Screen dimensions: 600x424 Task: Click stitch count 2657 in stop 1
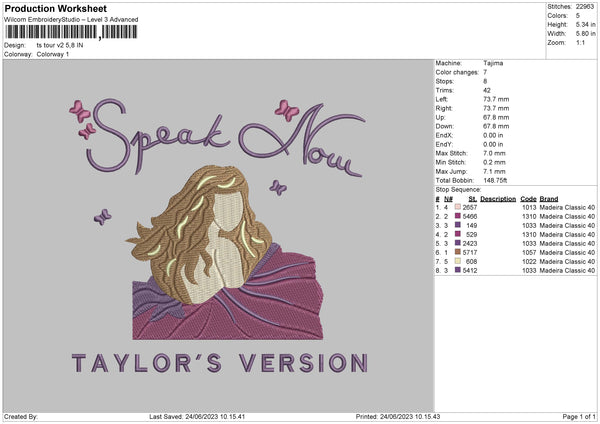click(x=470, y=207)
